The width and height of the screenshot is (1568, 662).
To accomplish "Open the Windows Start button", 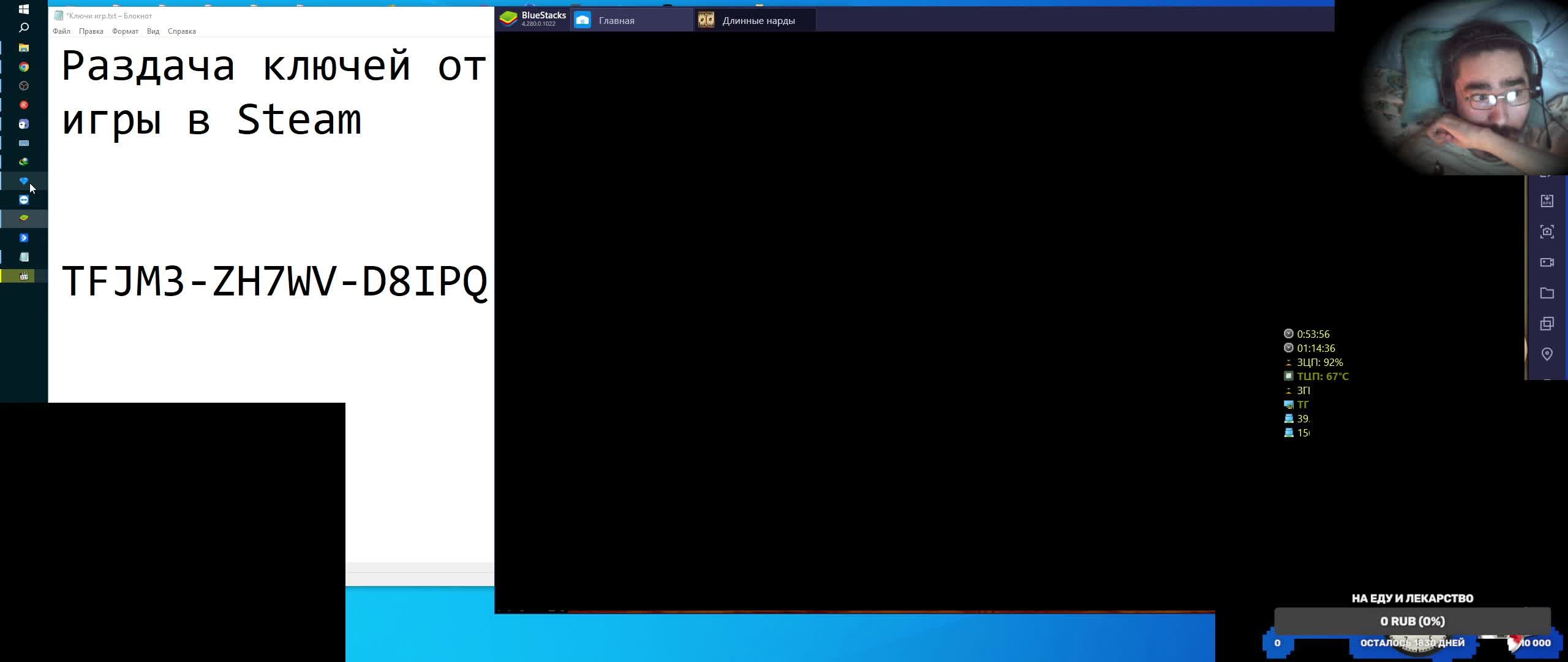I will (24, 9).
